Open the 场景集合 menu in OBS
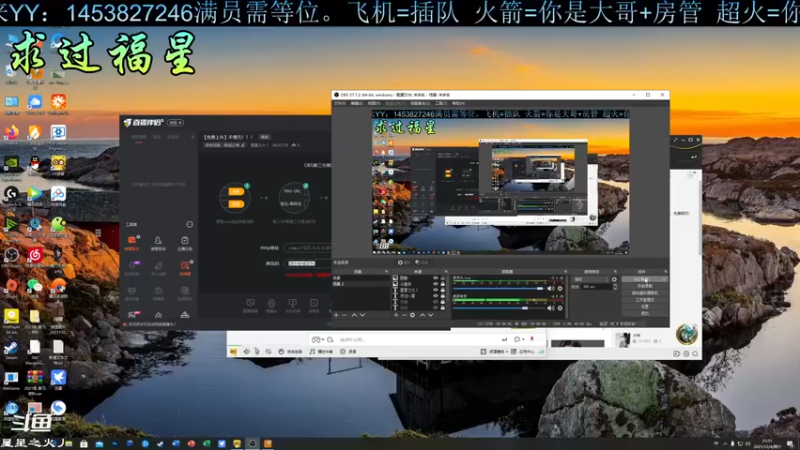The height and width of the screenshot is (450, 800). click(420, 103)
